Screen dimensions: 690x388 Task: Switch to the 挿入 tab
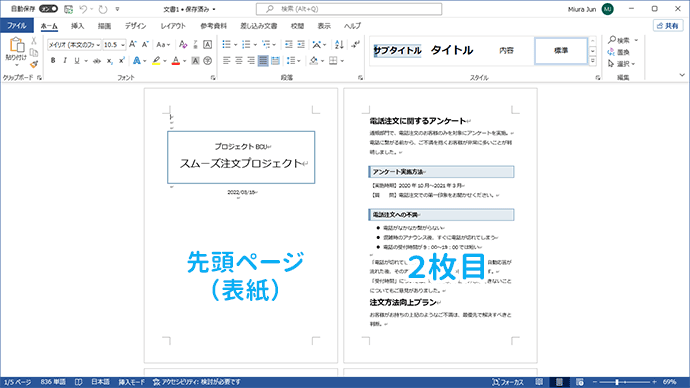[x=77, y=26]
